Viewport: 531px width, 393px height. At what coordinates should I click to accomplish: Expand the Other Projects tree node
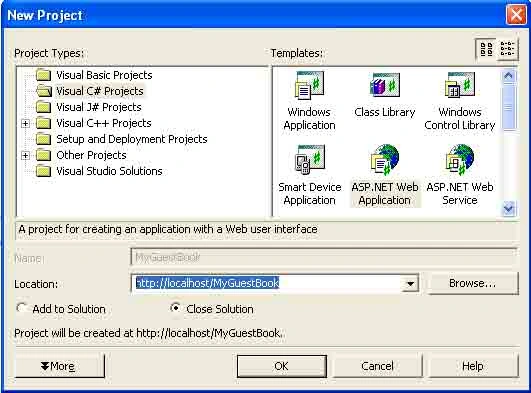[x=25, y=156]
